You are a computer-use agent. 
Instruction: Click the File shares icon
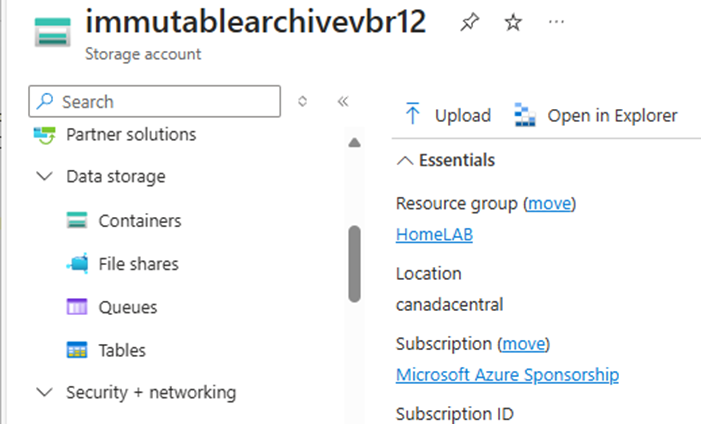[77, 263]
